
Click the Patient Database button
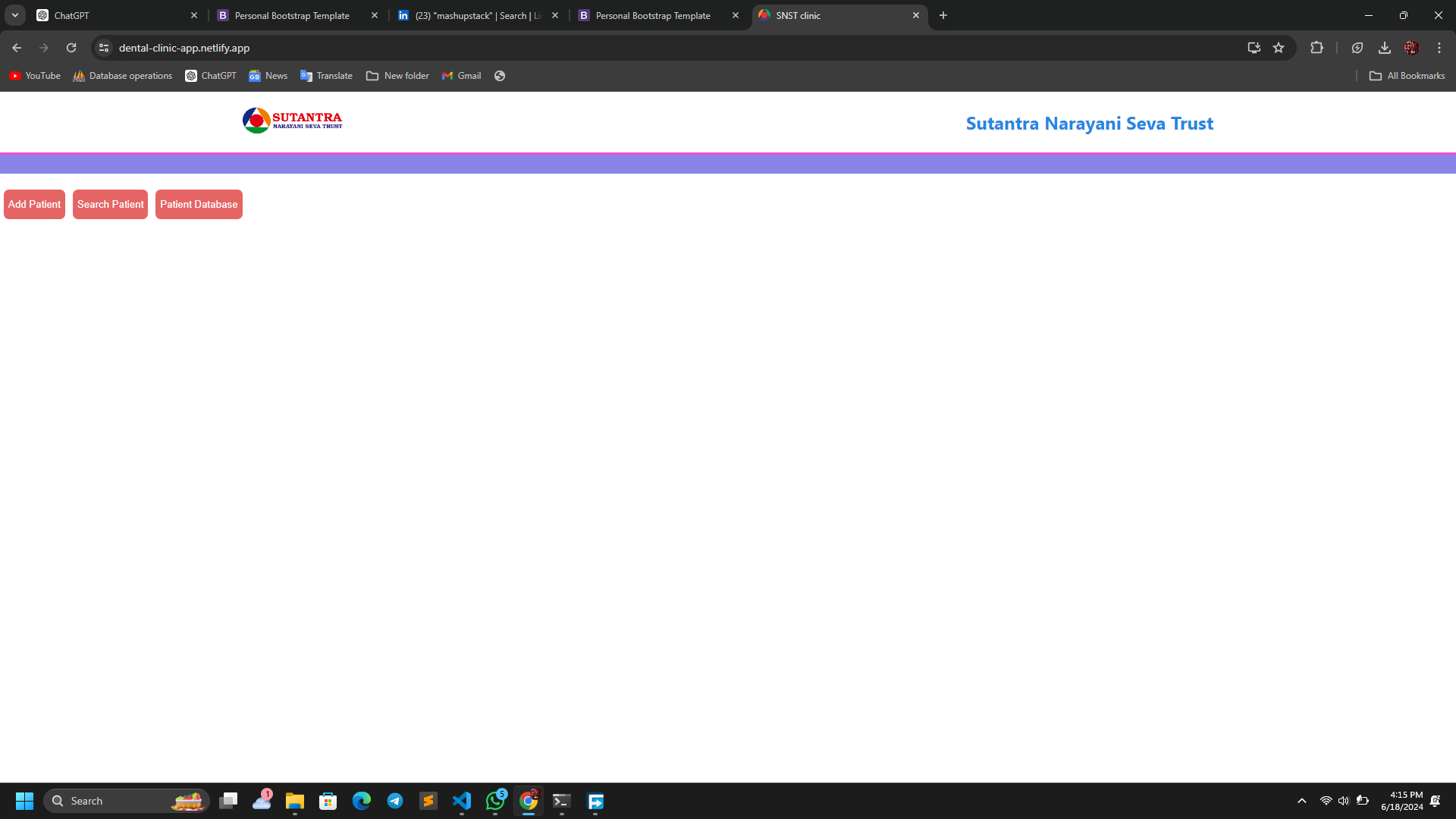[199, 204]
